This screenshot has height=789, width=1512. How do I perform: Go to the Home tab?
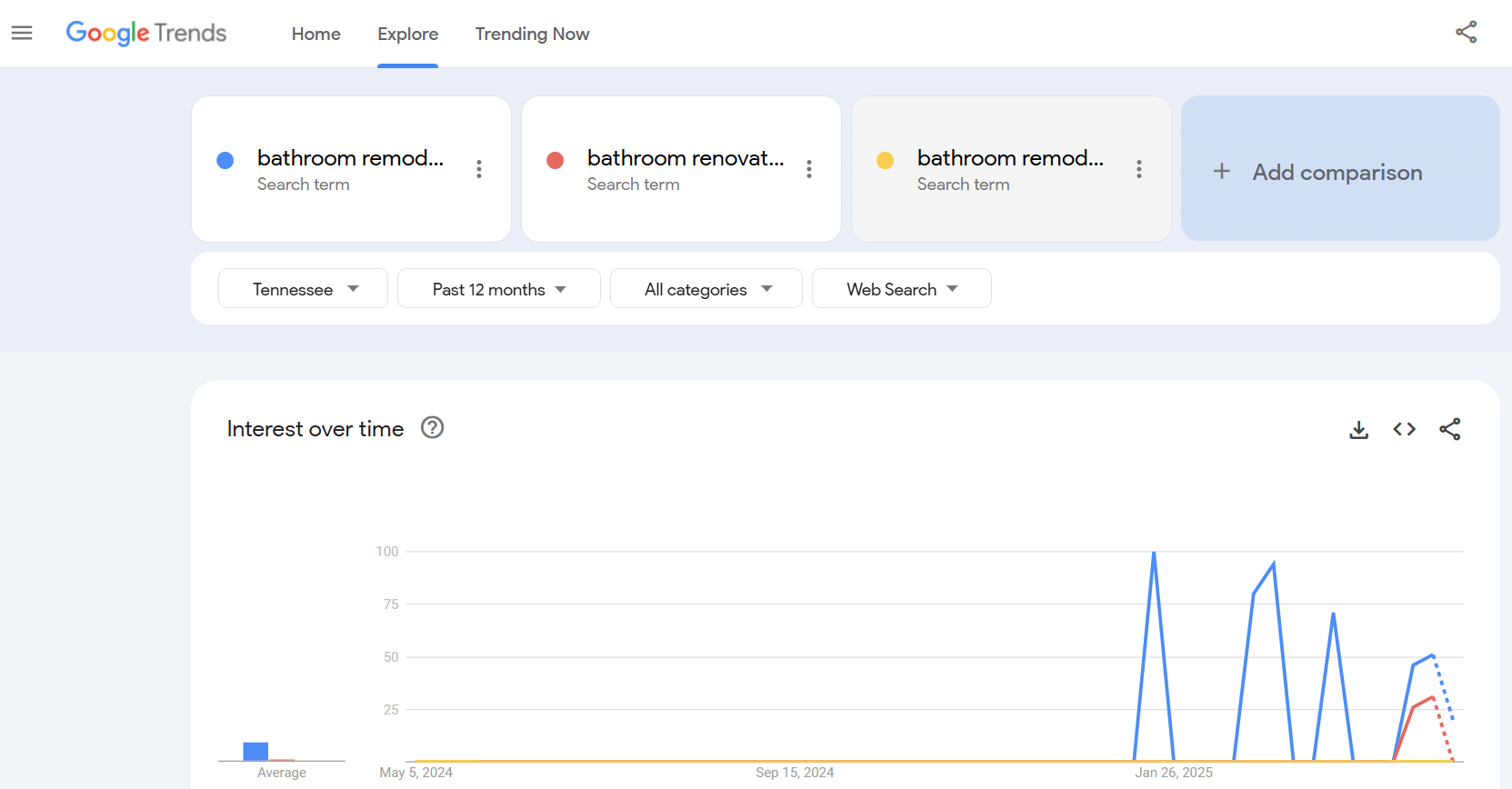coord(315,35)
